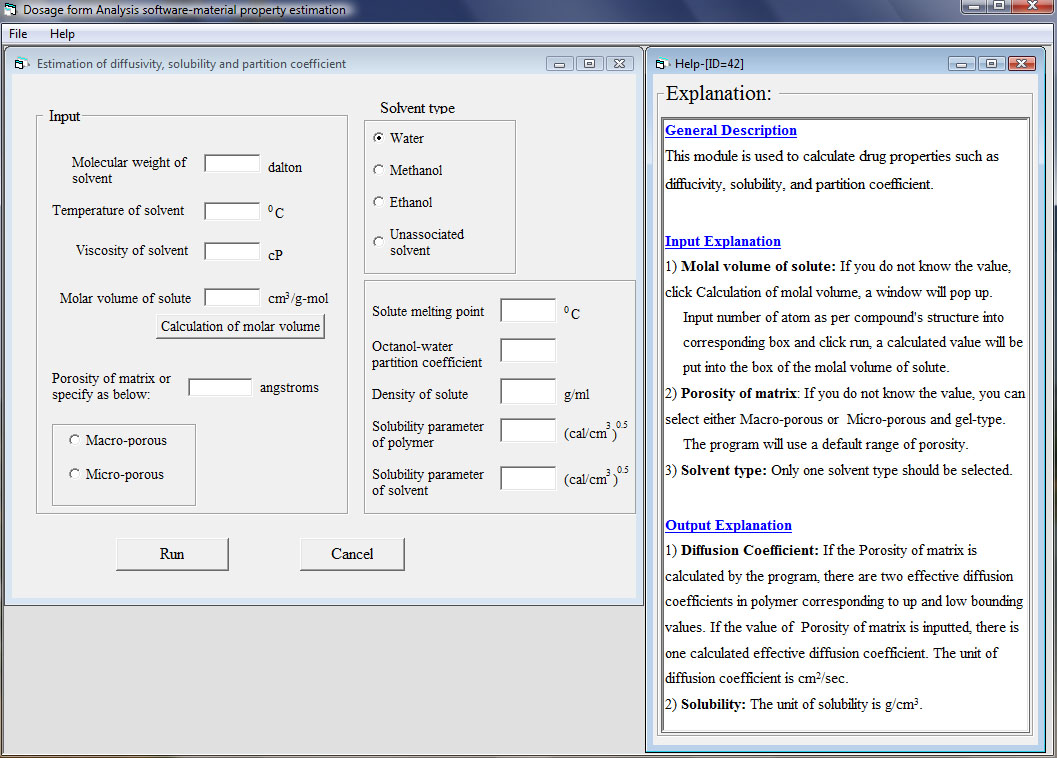Screen dimensions: 1057x758
Task: Click the Help window title bar icon
Action: (x=662, y=64)
